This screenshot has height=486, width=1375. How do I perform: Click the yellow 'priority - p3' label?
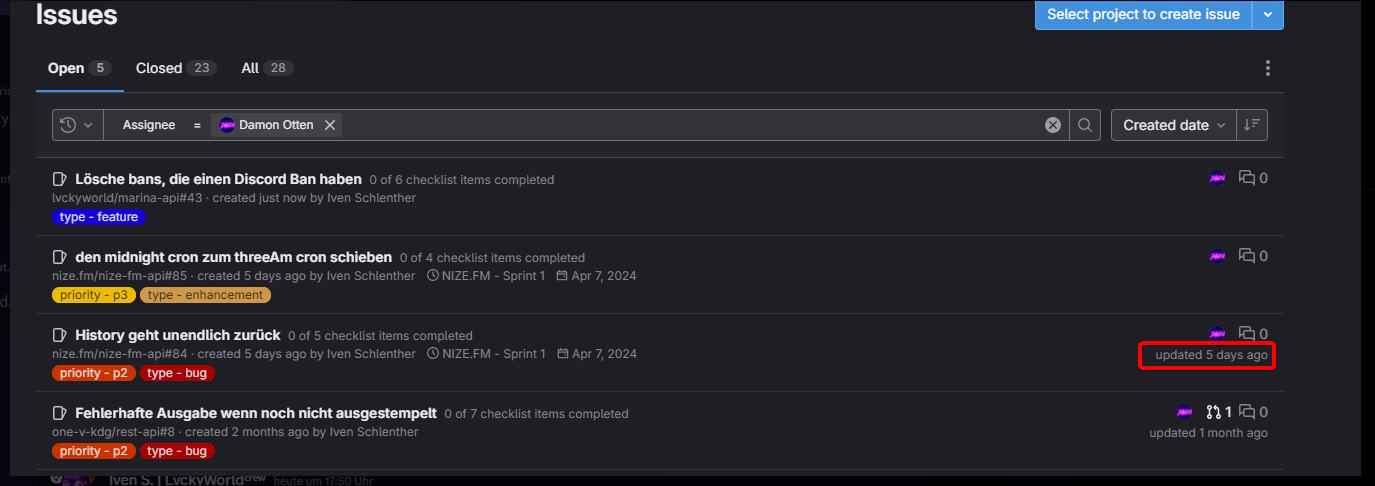point(94,295)
